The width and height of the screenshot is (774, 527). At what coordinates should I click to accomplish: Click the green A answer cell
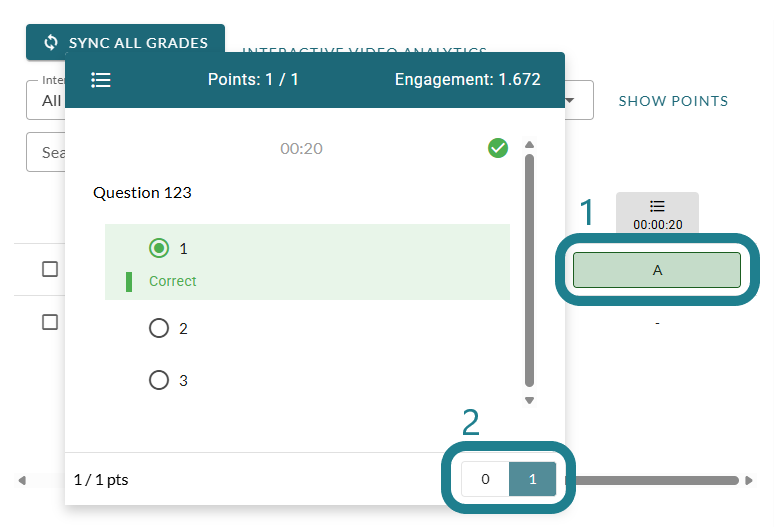(657, 270)
